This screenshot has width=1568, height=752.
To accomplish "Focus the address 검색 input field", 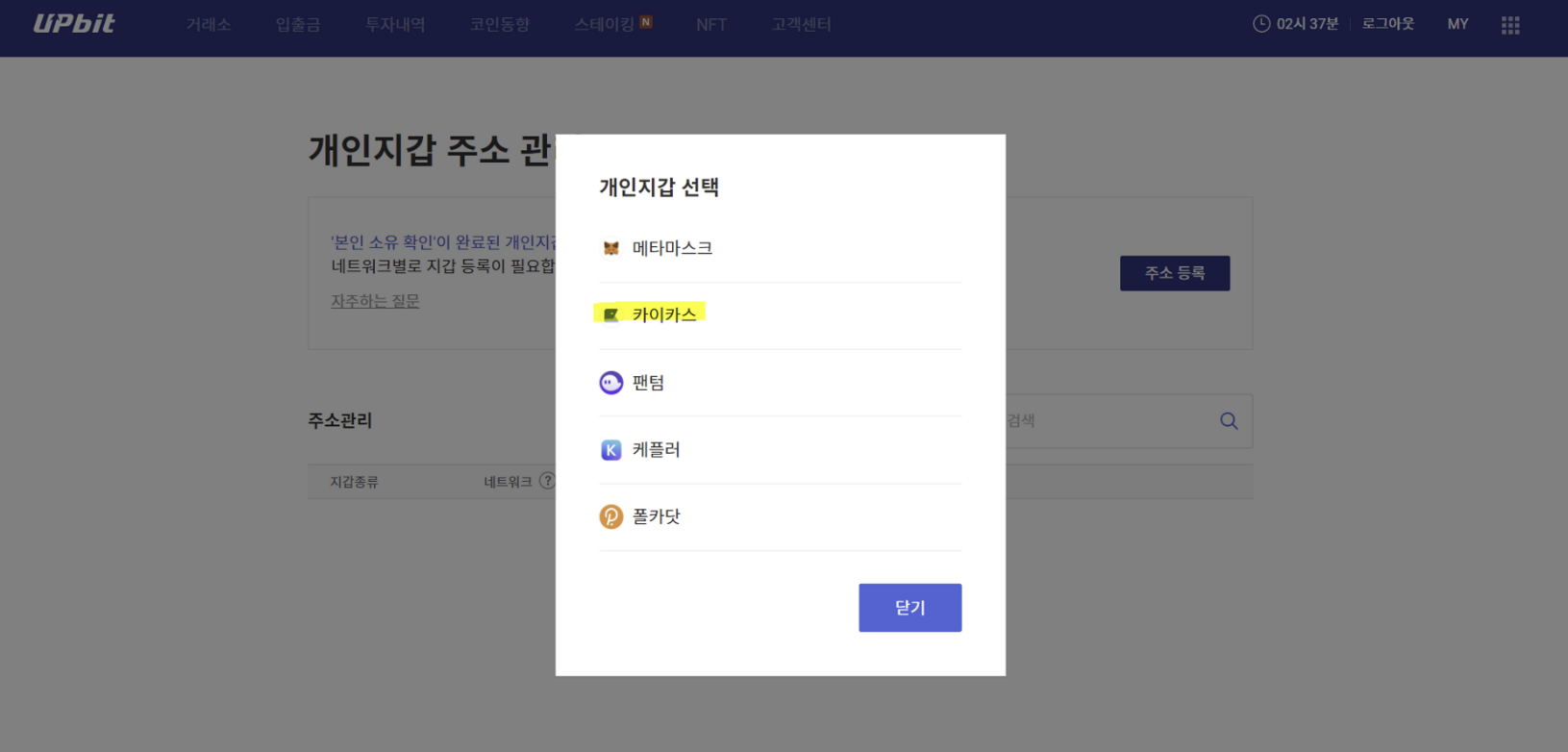I will point(1106,421).
